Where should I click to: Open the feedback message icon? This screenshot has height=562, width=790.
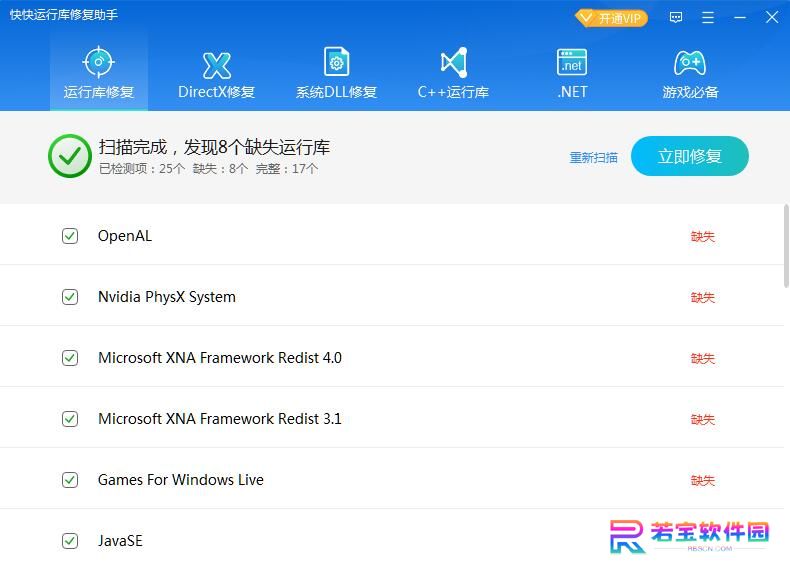(676, 18)
